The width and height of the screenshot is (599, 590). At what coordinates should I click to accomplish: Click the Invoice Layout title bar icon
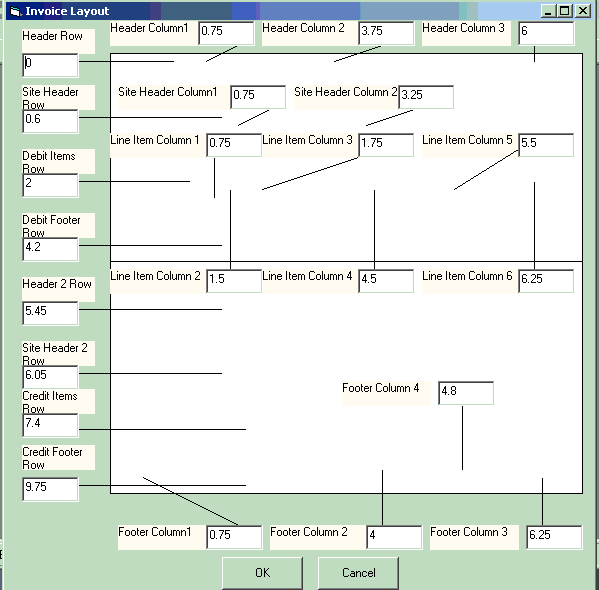pyautogui.click(x=15, y=11)
